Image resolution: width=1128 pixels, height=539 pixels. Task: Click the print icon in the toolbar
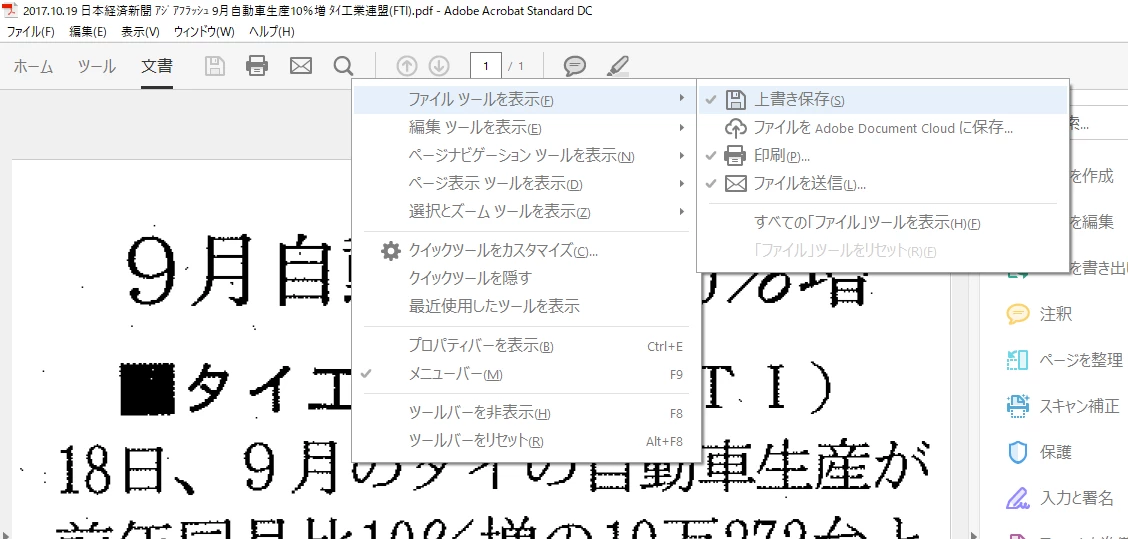click(x=257, y=66)
